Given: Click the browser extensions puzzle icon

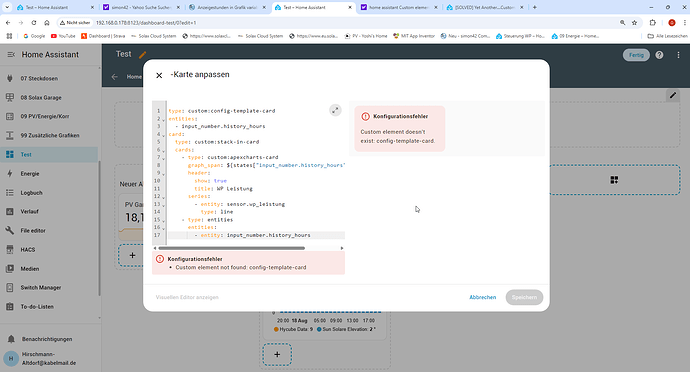Looking at the screenshot, I should [x=653, y=22].
